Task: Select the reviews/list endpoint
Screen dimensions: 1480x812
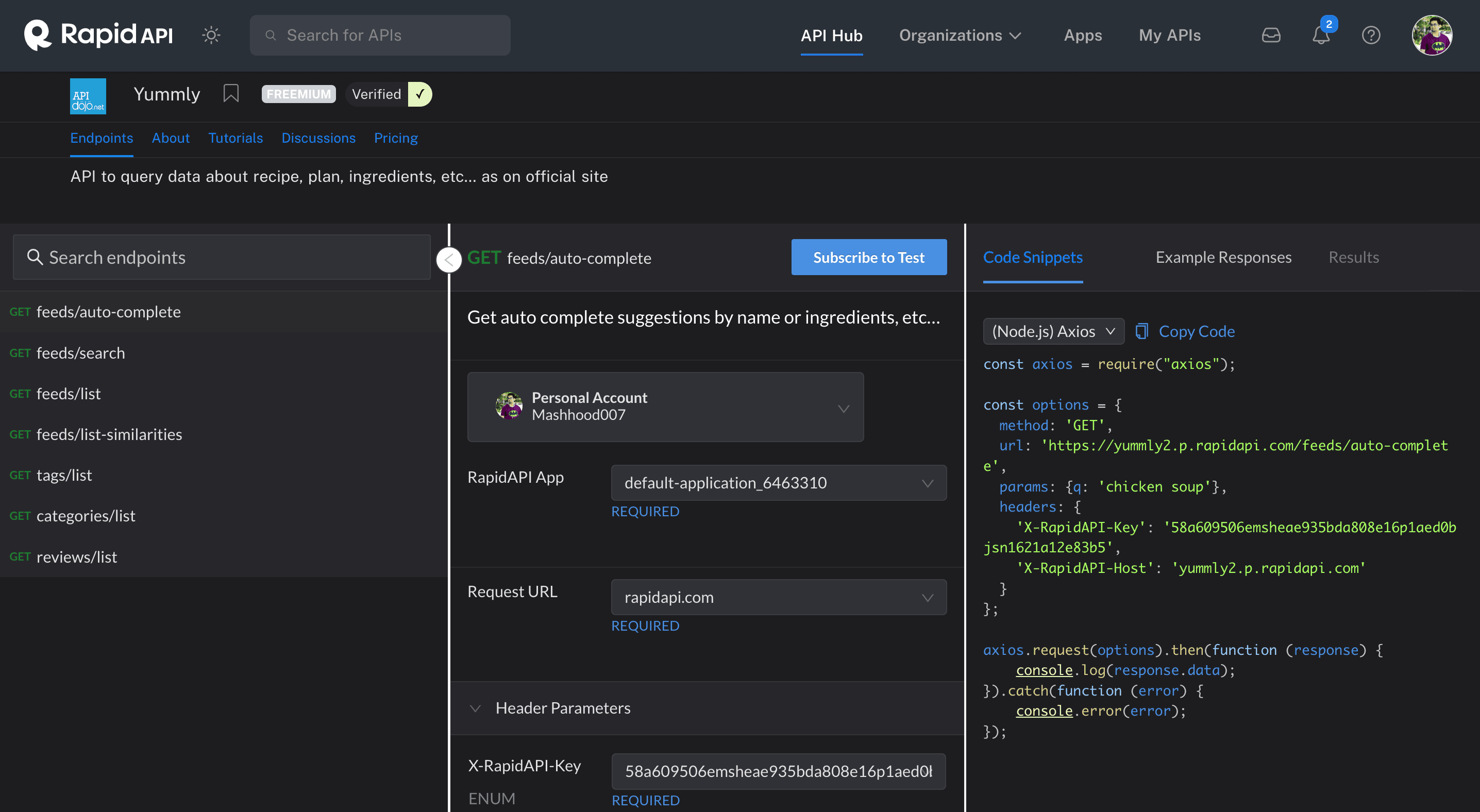Action: click(224, 556)
